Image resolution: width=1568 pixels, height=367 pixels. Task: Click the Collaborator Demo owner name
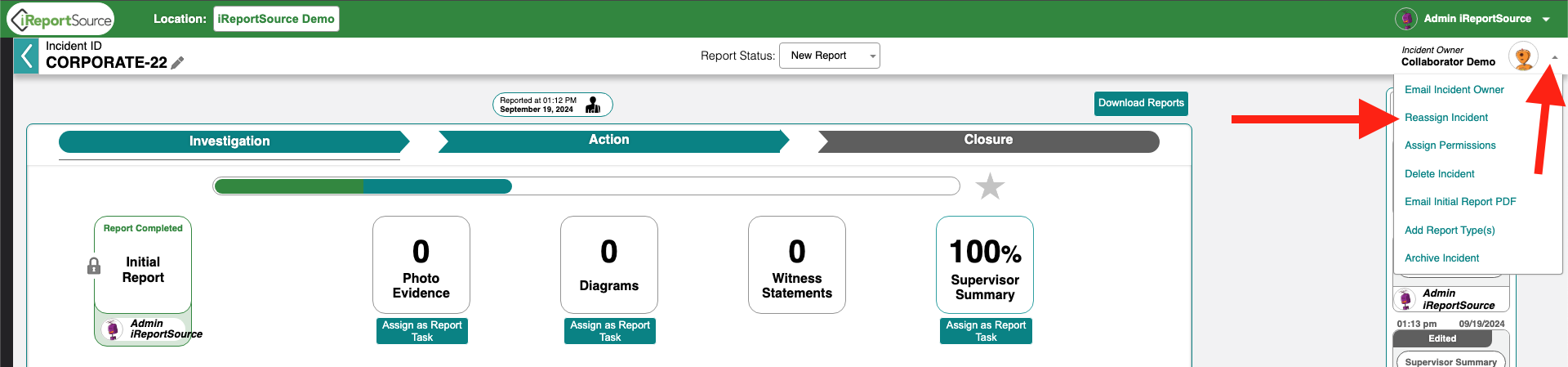tap(1448, 62)
